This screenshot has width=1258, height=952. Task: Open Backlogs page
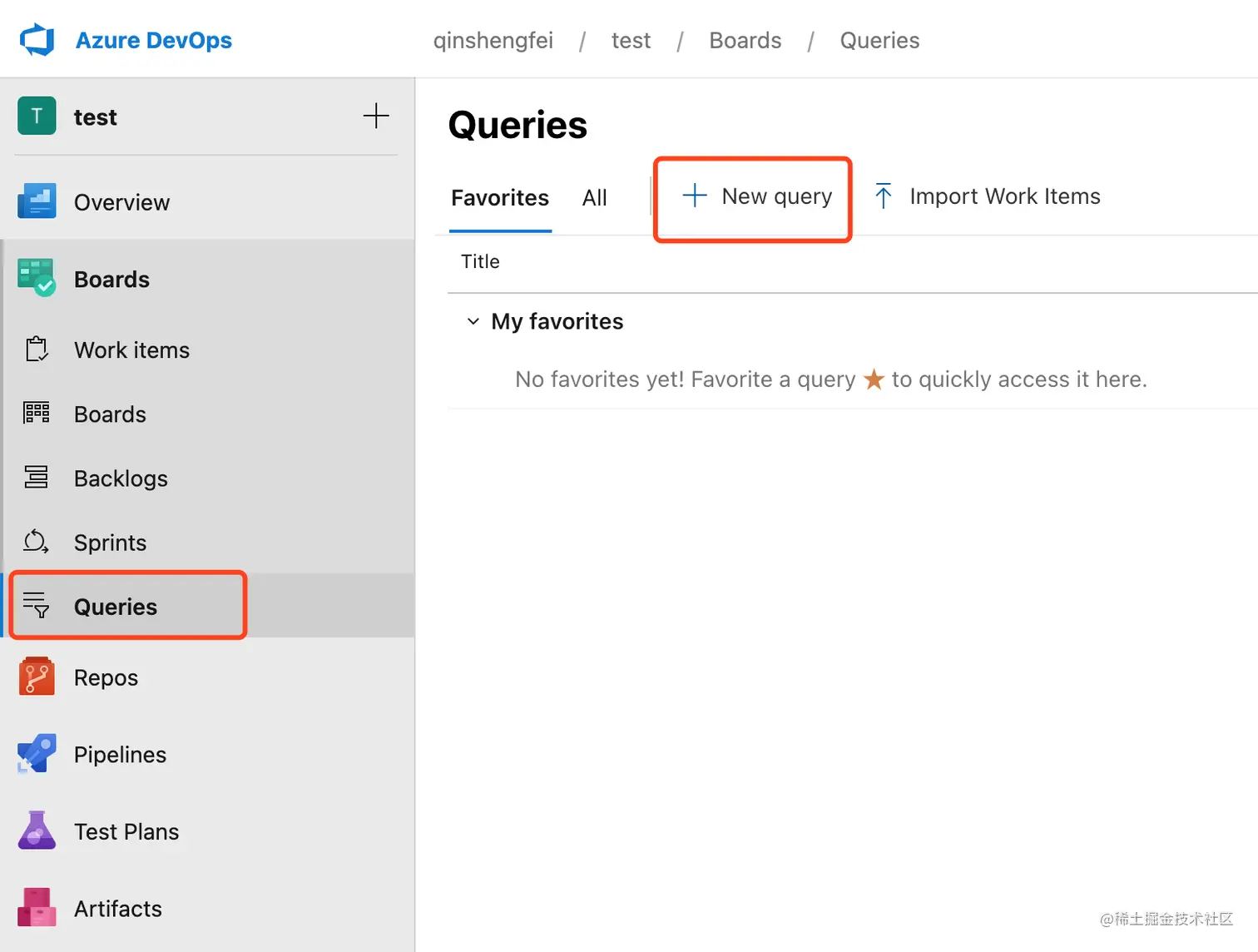click(121, 478)
